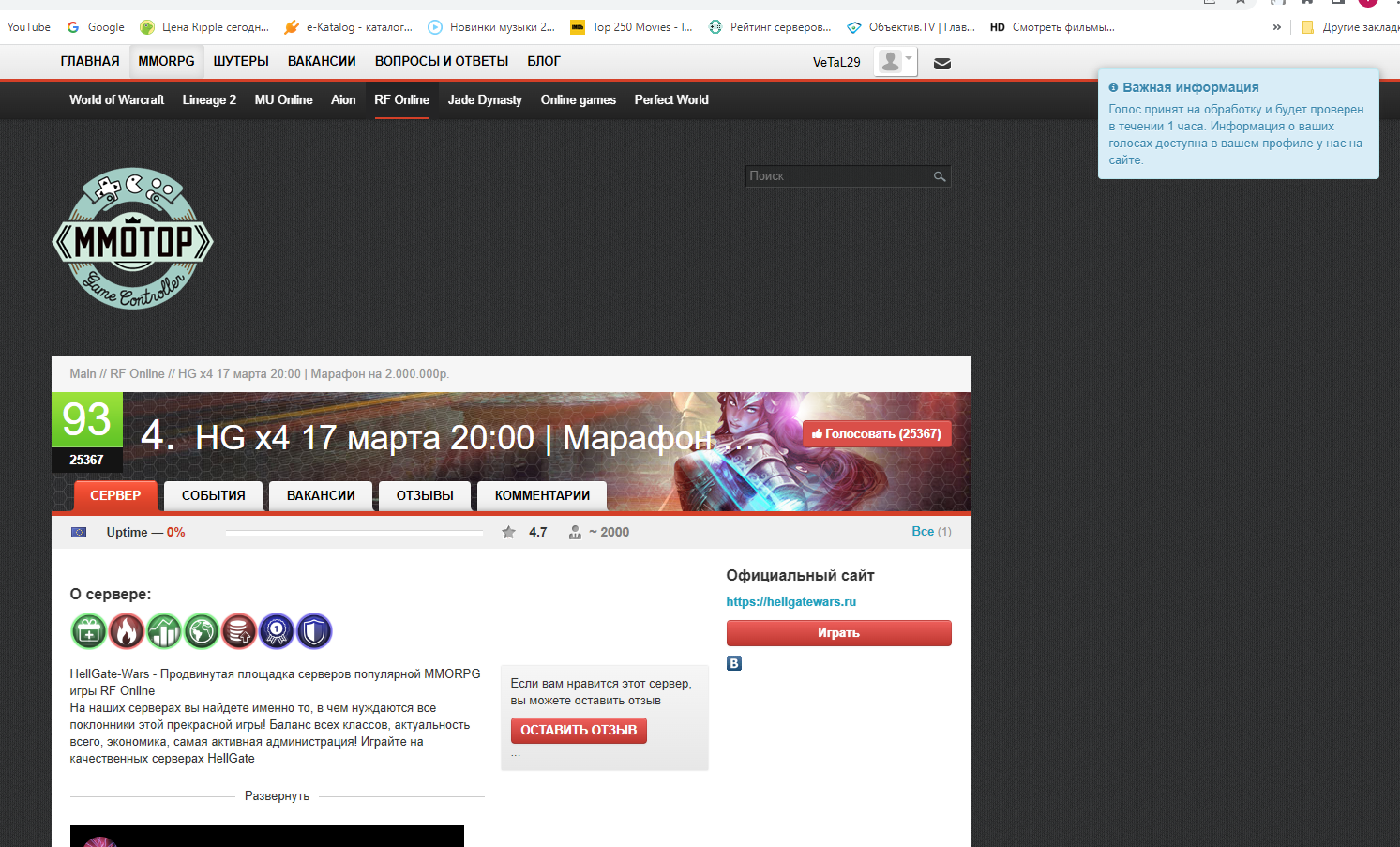
Task: Switch to the КОММЕНТАРИИ tab
Action: (542, 495)
